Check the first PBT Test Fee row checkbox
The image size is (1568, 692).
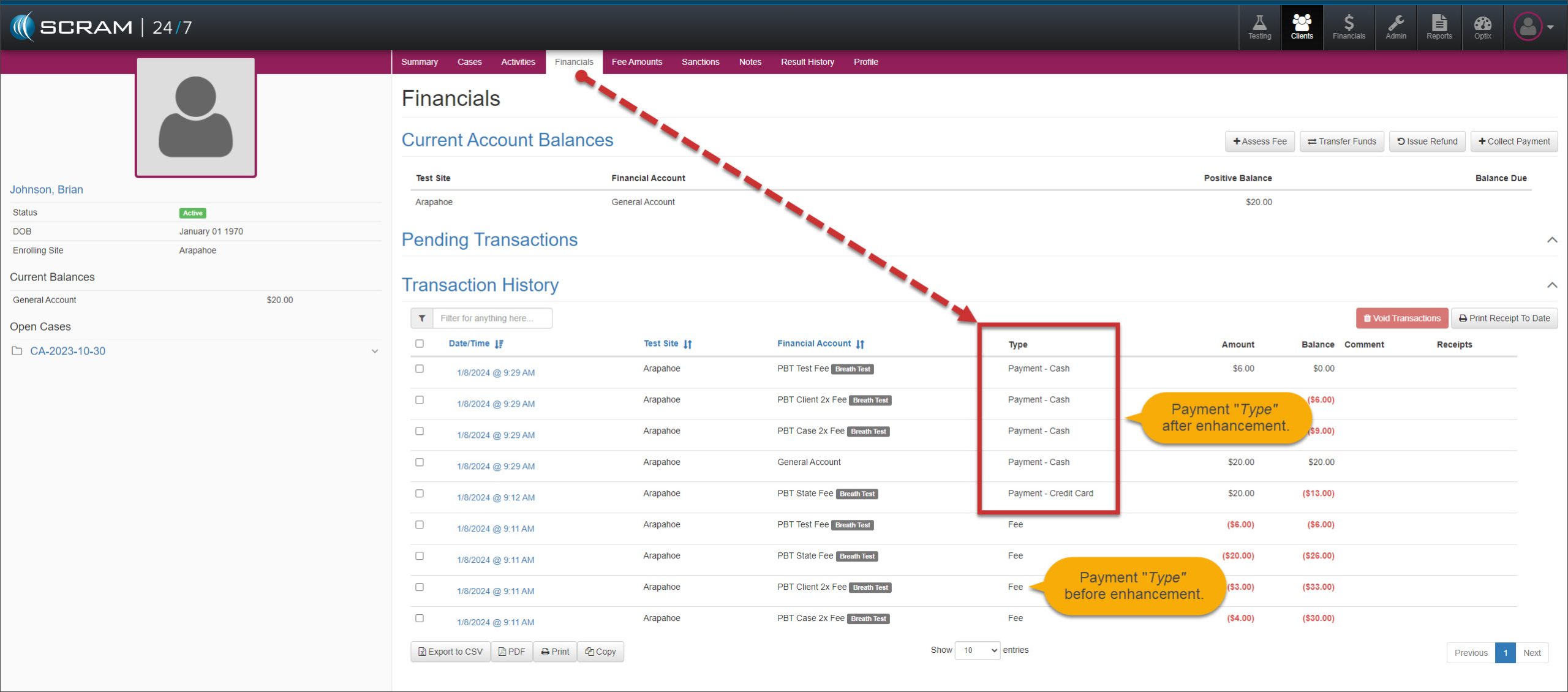point(420,369)
